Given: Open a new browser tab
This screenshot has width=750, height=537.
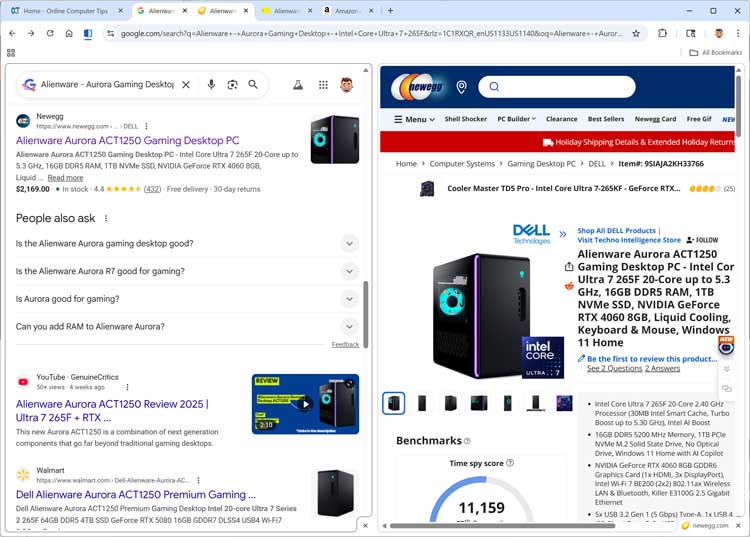Looking at the screenshot, I should point(390,11).
